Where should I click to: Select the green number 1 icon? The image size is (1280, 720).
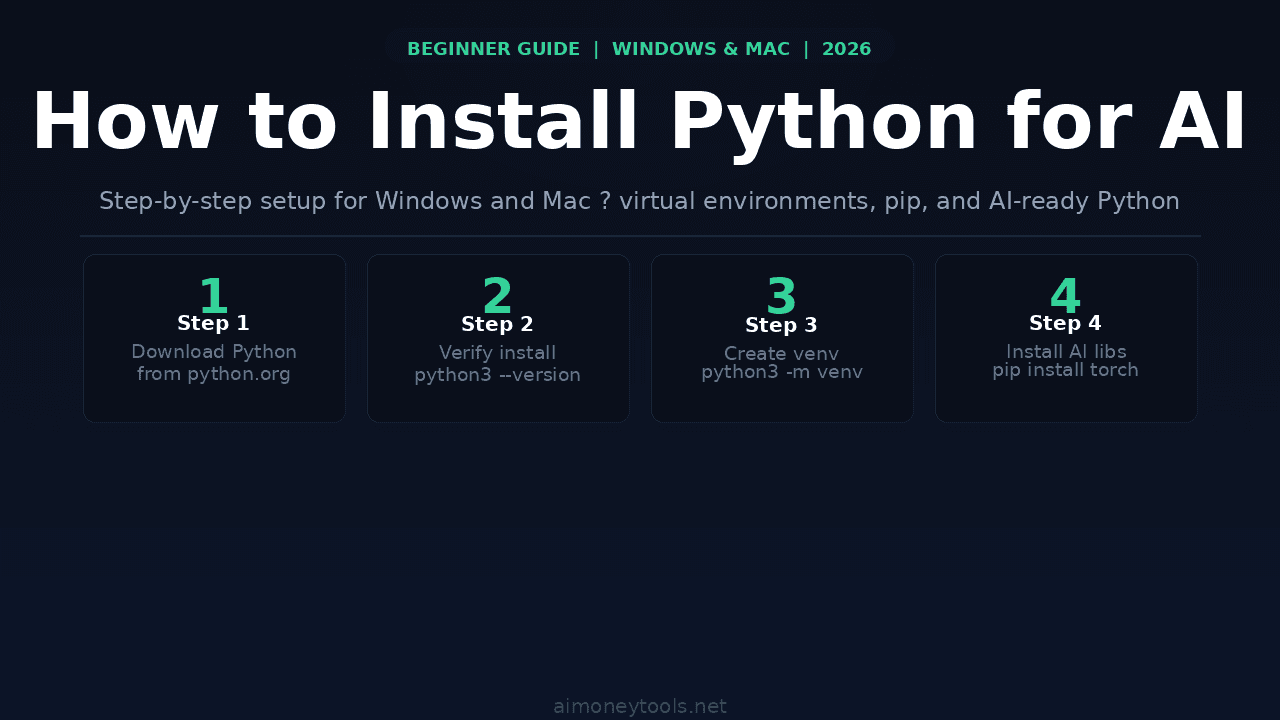[x=213, y=295]
